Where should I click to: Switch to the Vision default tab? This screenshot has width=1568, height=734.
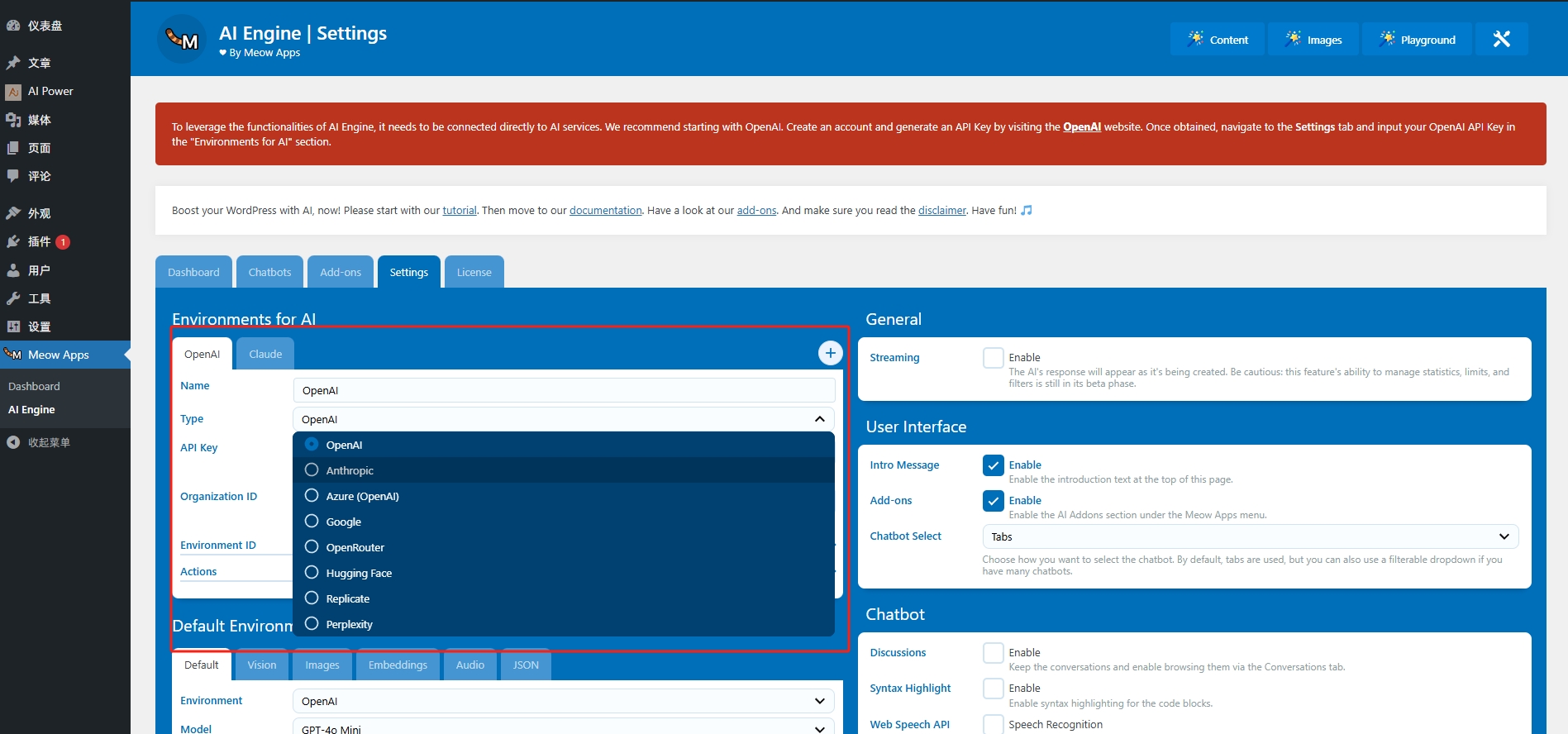(262, 665)
